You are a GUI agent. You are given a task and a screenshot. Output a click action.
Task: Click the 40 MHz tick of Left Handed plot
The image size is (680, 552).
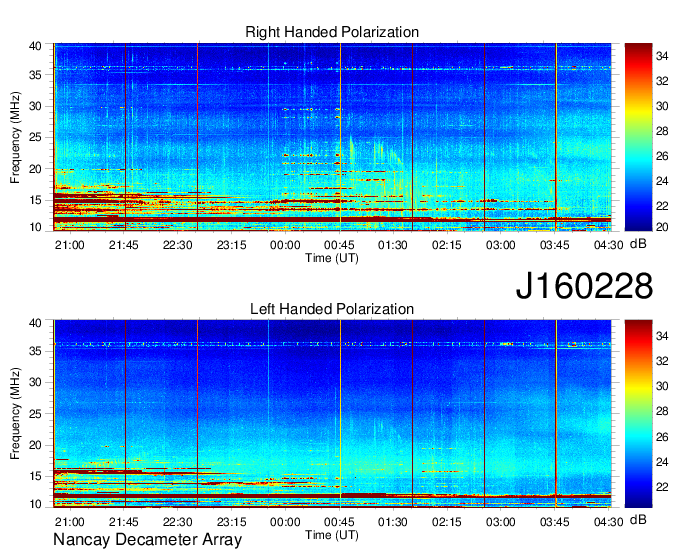click(35, 323)
